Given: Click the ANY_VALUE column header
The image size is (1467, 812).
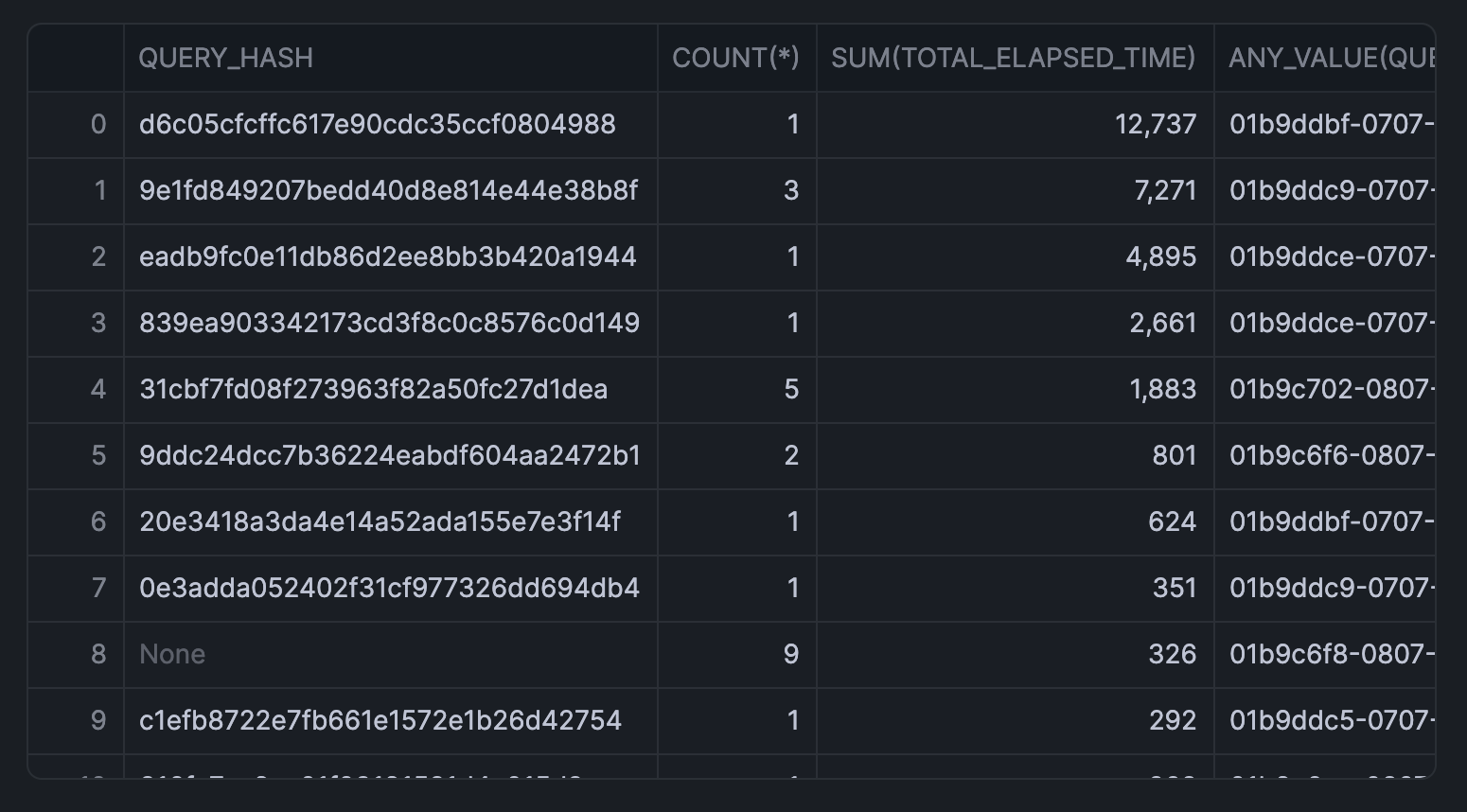Looking at the screenshot, I should [x=1325, y=59].
